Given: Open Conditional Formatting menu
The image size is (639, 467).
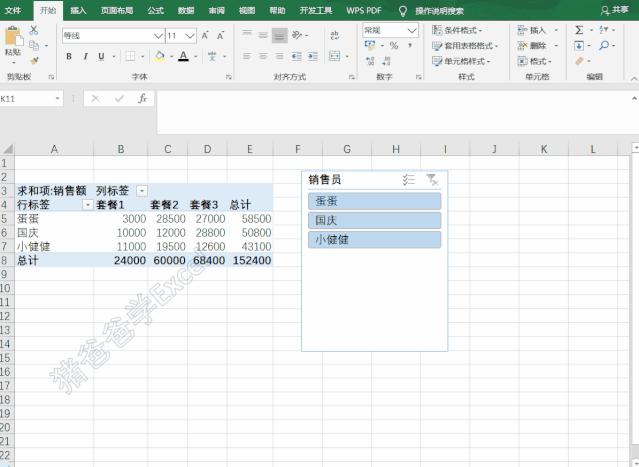Looking at the screenshot, I should pyautogui.click(x=457, y=30).
